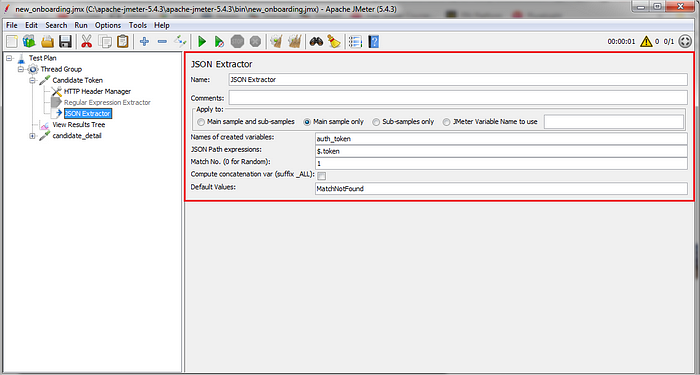Open the Function Helper dialog icon

355,42
